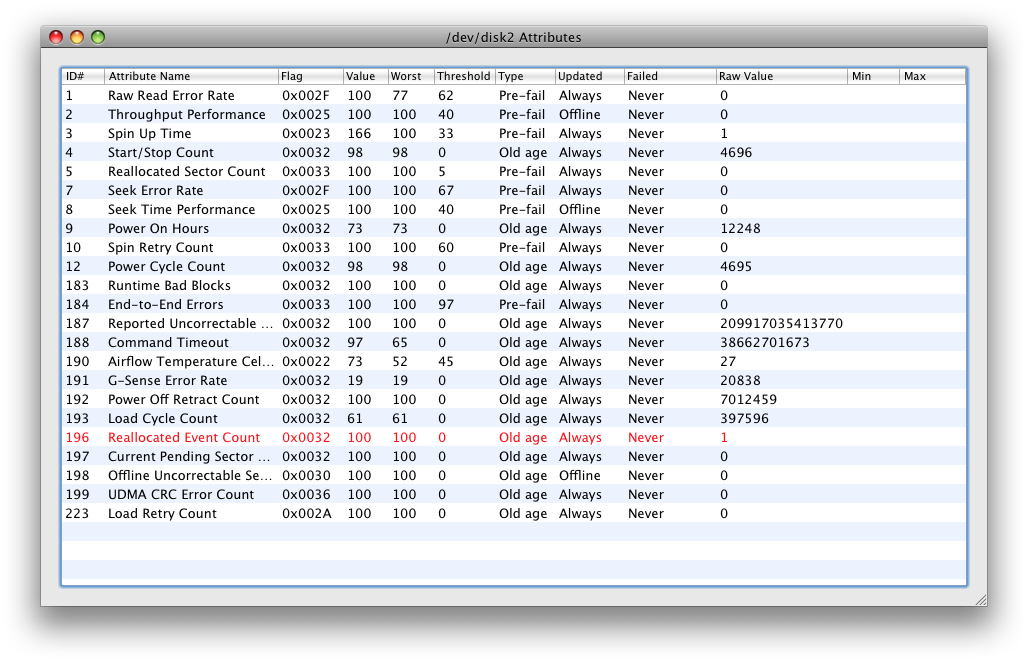Click the 0x002A flag cell
1028x662 pixels.
pyautogui.click(x=307, y=514)
